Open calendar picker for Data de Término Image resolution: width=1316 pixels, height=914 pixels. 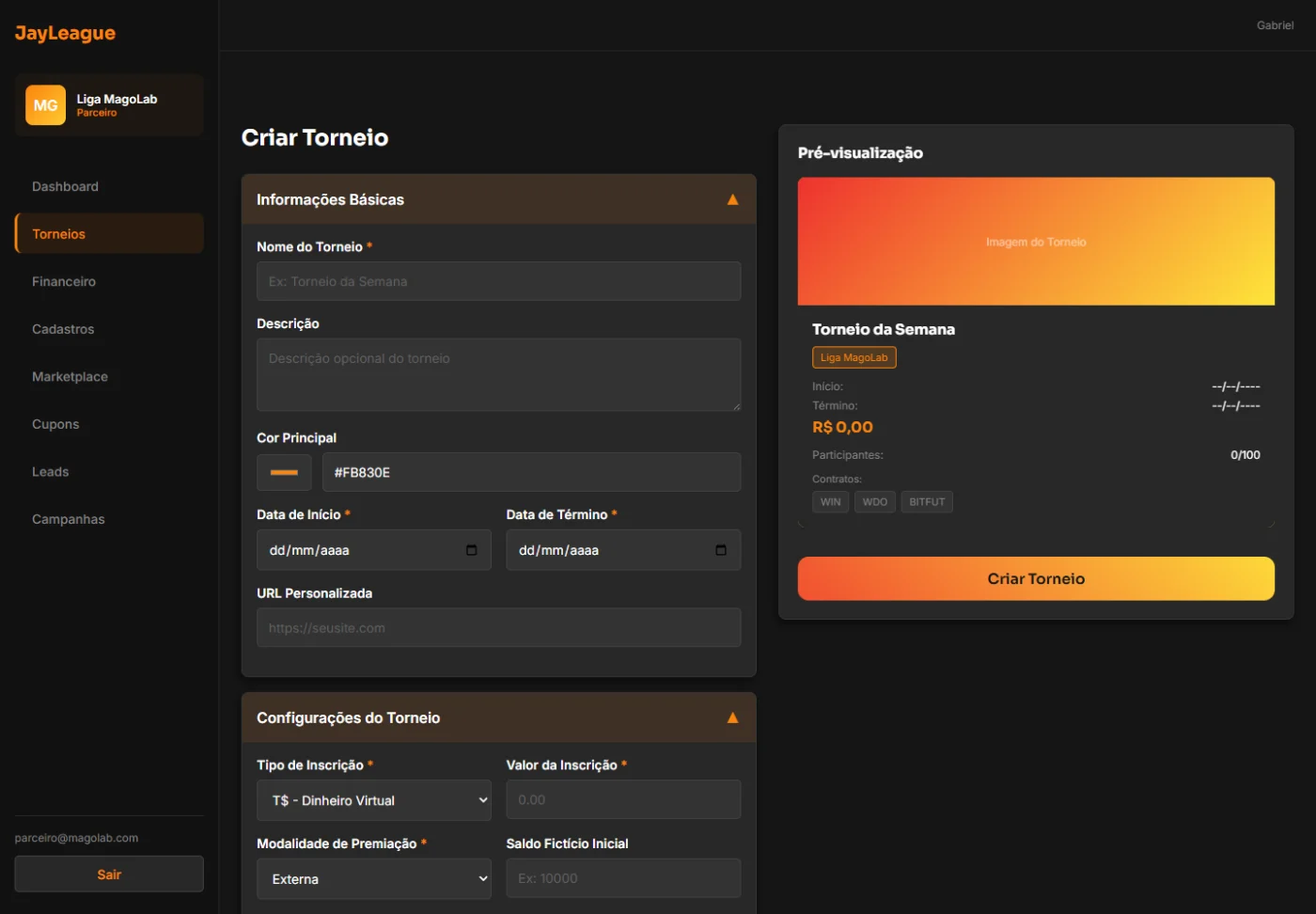[721, 550]
